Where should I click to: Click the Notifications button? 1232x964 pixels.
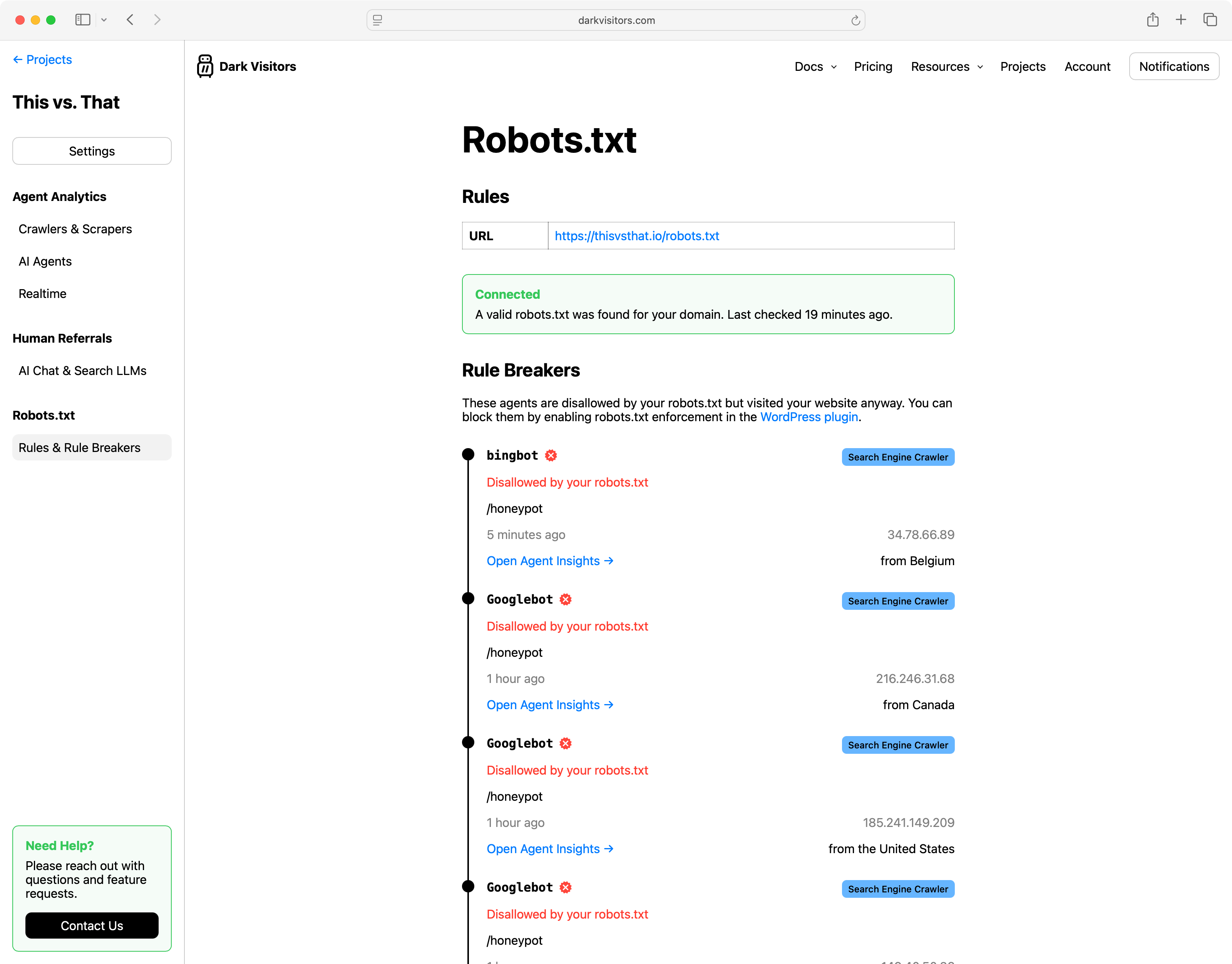pyautogui.click(x=1174, y=67)
